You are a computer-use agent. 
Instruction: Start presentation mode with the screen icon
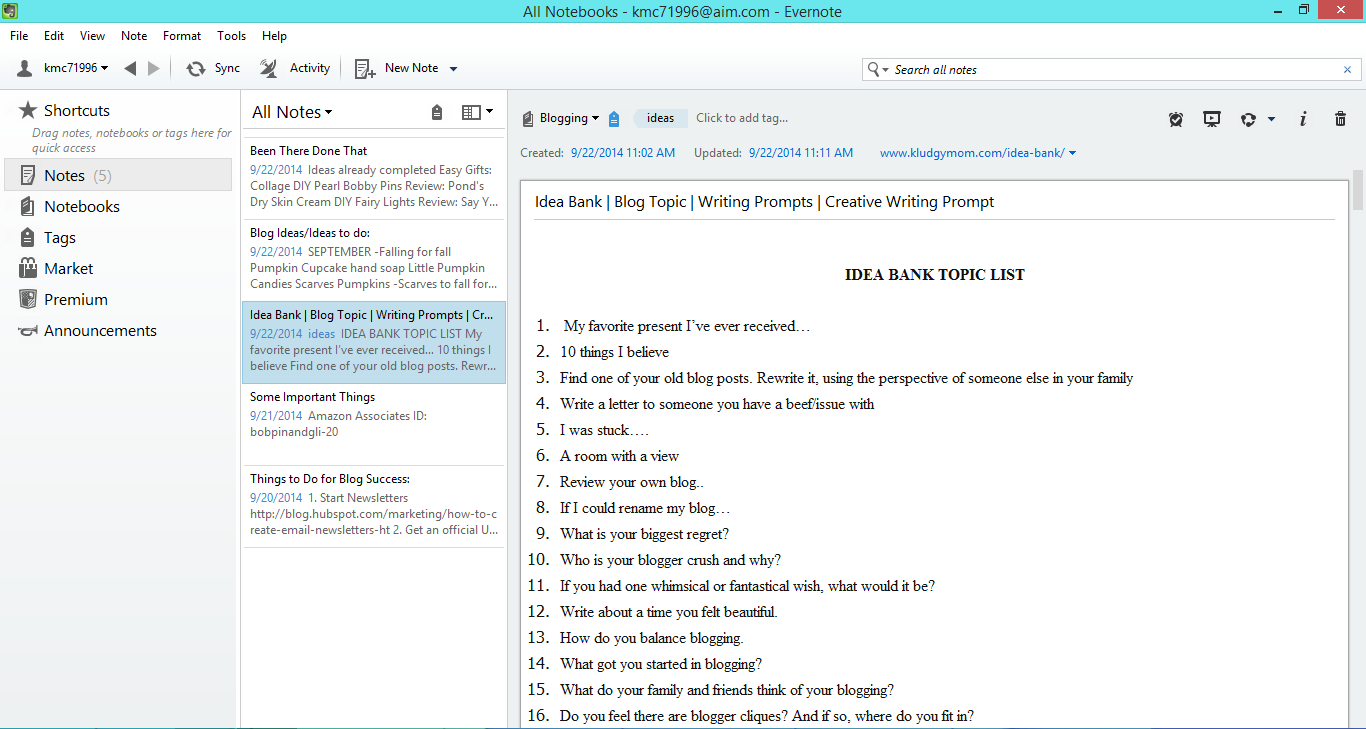(x=1212, y=119)
